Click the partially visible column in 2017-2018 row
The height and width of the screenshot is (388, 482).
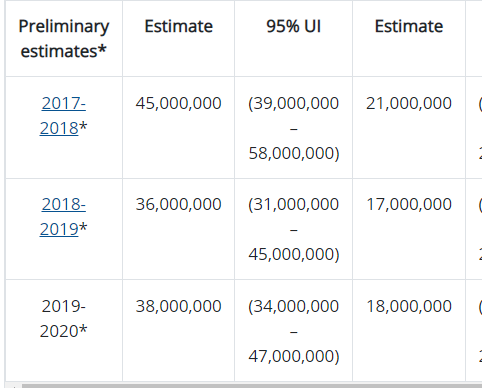tap(474, 127)
